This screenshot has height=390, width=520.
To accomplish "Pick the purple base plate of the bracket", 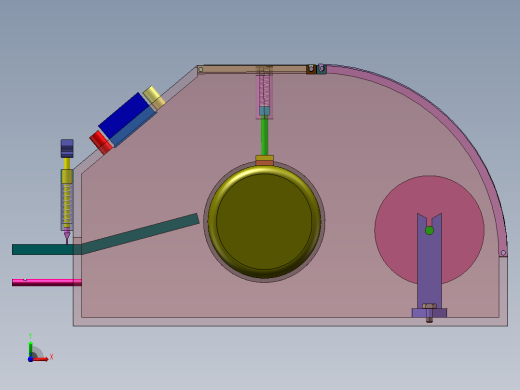I will point(429,313).
